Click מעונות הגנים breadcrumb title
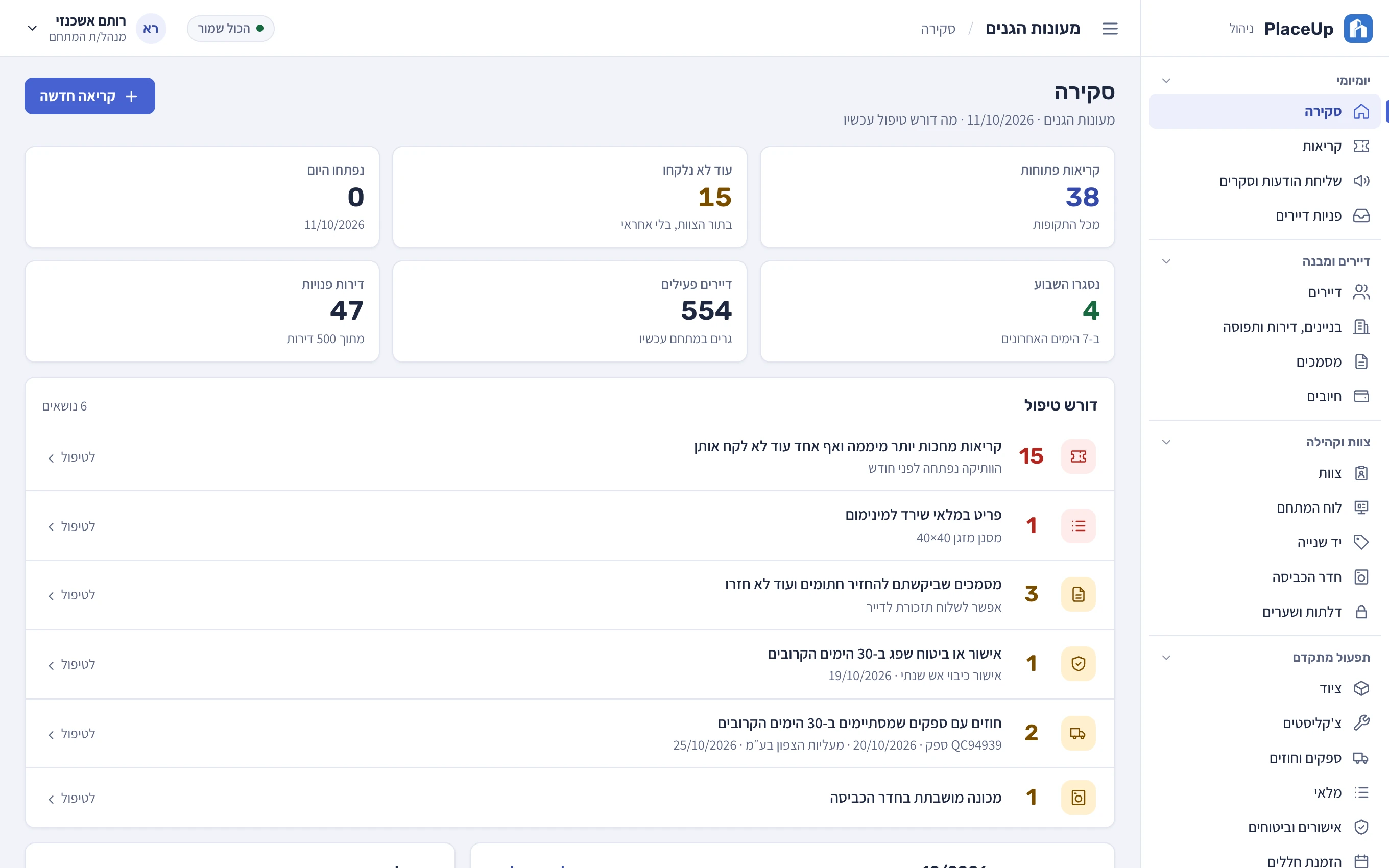The width and height of the screenshot is (1389, 868). 1033,28
